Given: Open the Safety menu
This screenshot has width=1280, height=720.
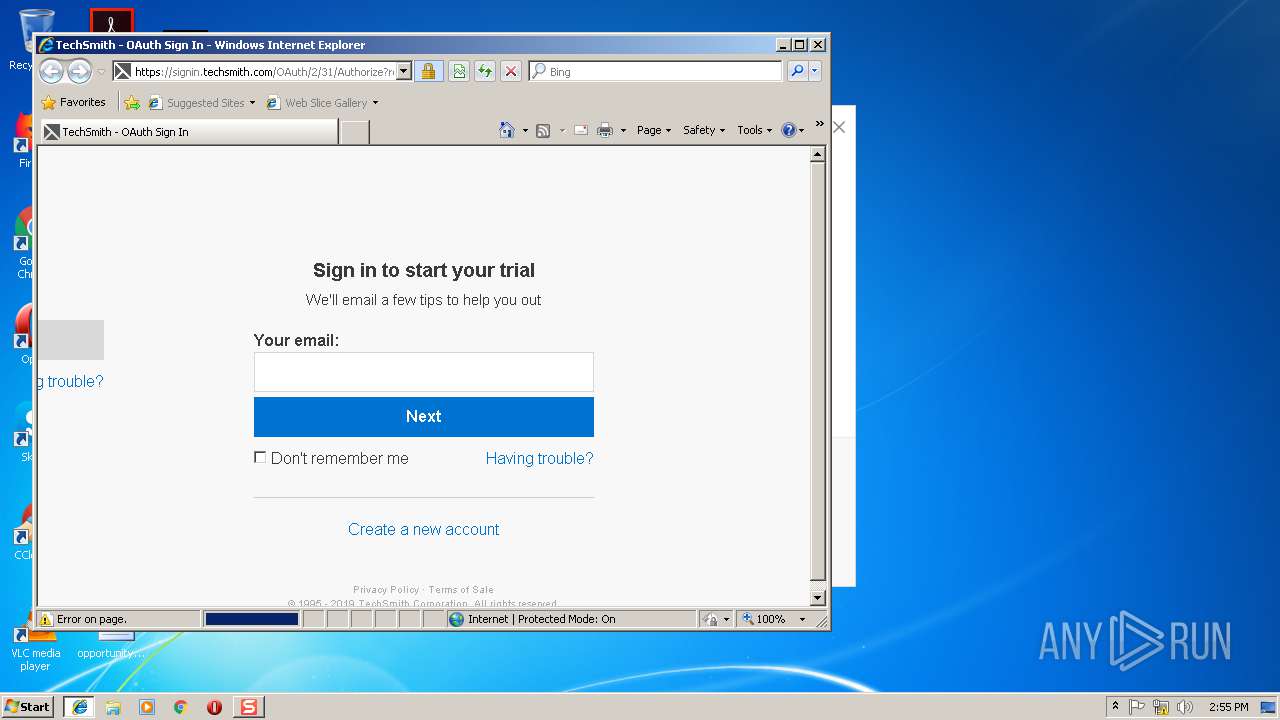Looking at the screenshot, I should click(x=704, y=130).
